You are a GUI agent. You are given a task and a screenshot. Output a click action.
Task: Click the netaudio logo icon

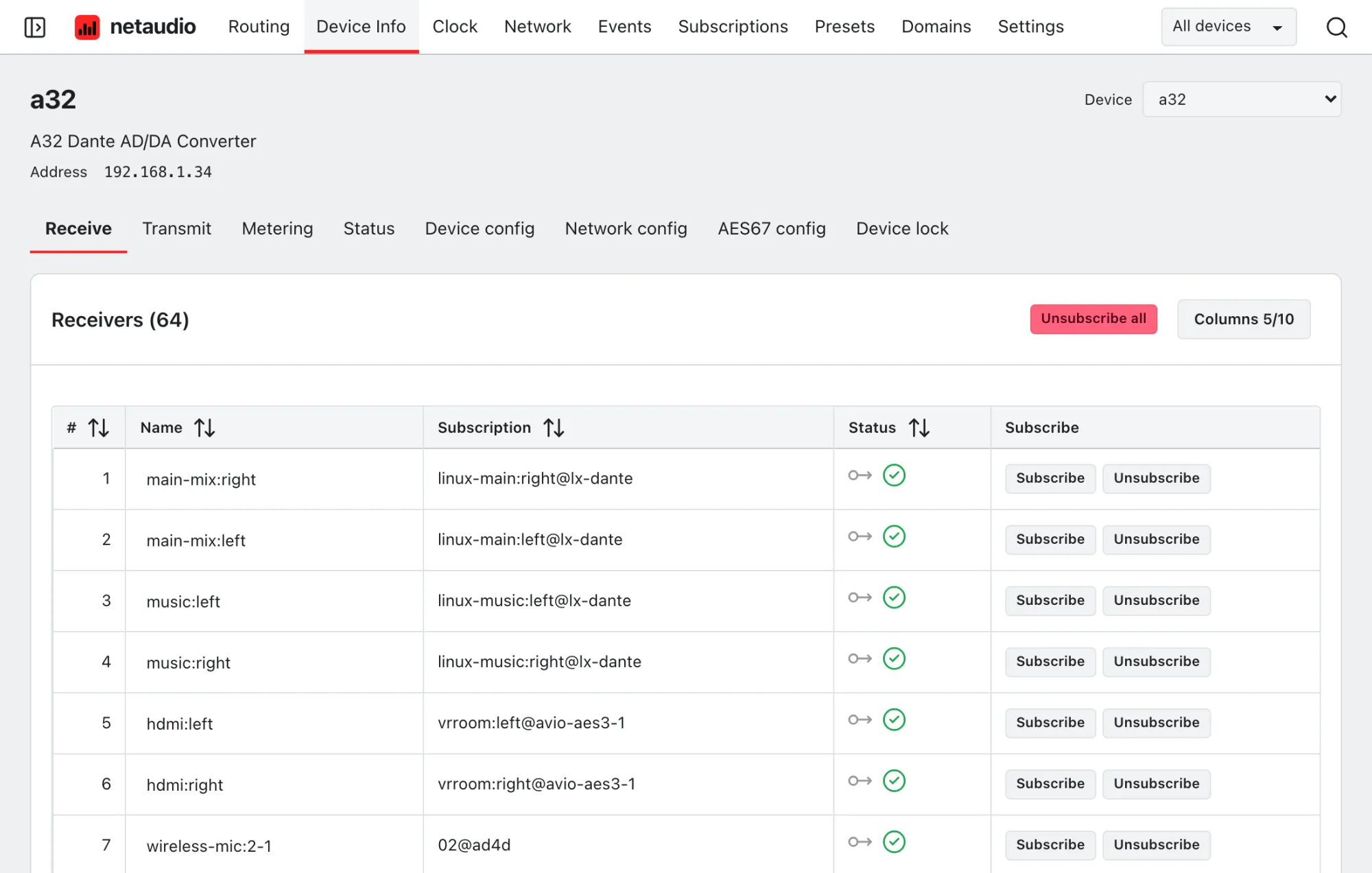(87, 27)
